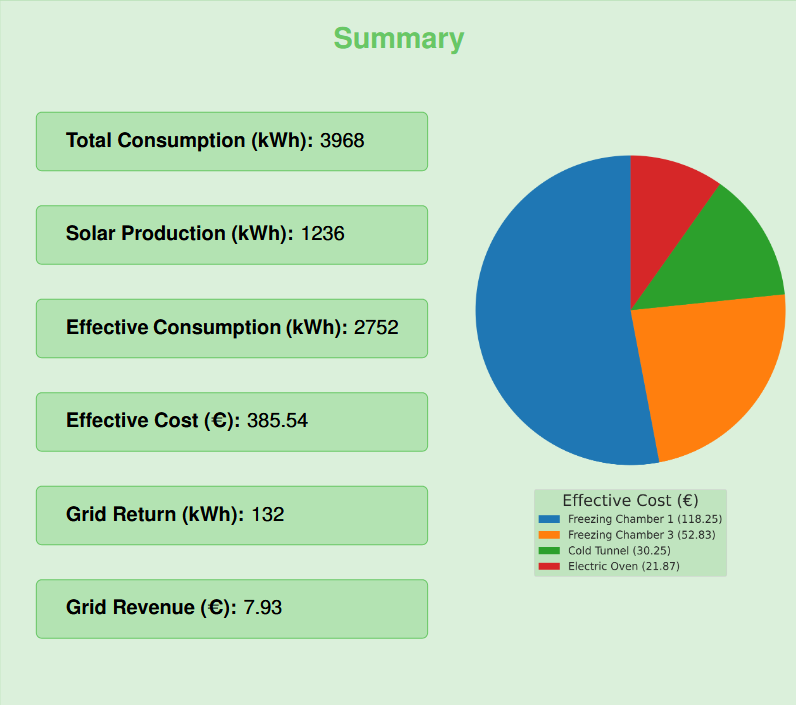The image size is (796, 705).
Task: Select the Effective Consumption (kWh) card
Action: tap(231, 328)
